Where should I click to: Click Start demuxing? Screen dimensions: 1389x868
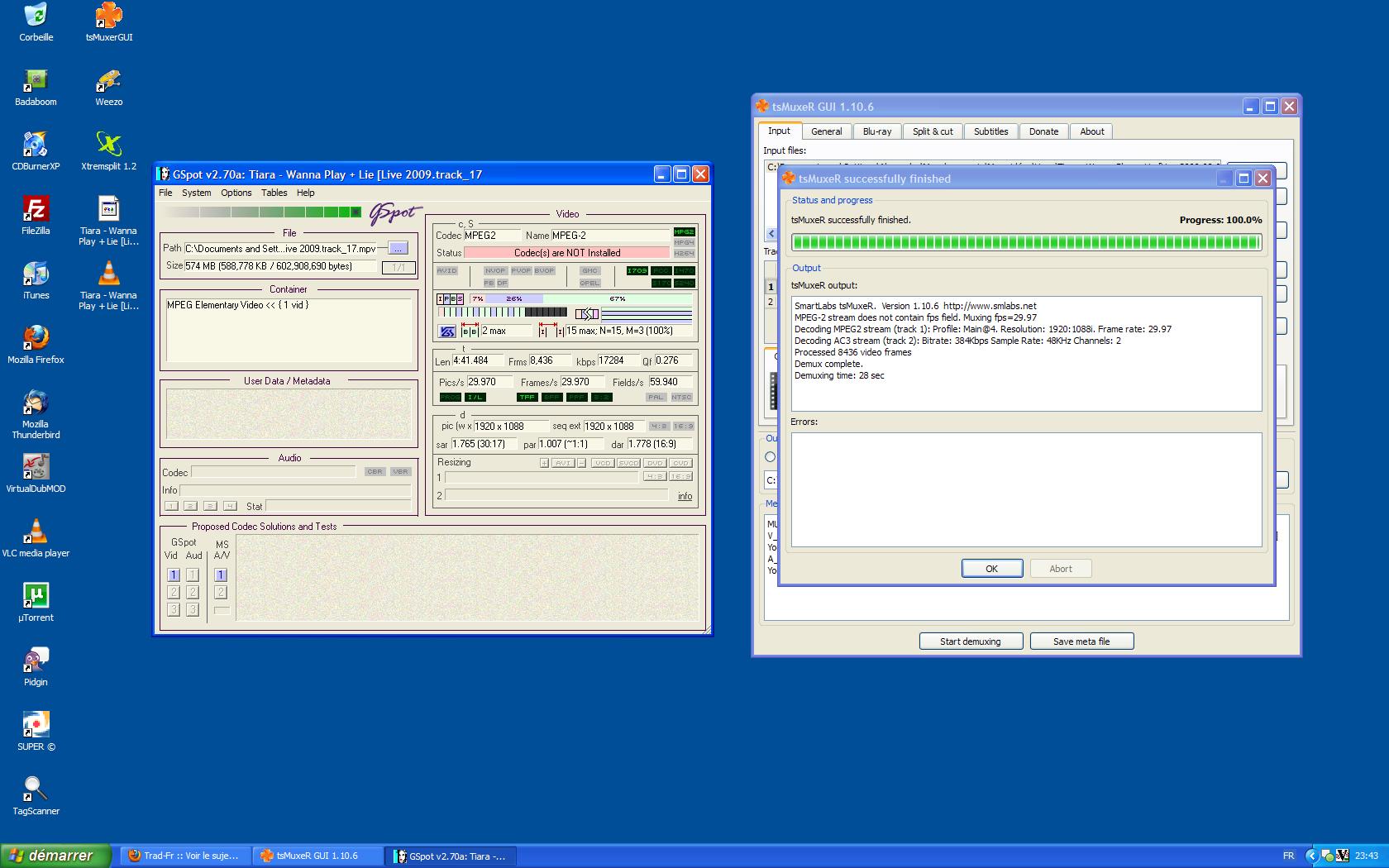pyautogui.click(x=971, y=641)
